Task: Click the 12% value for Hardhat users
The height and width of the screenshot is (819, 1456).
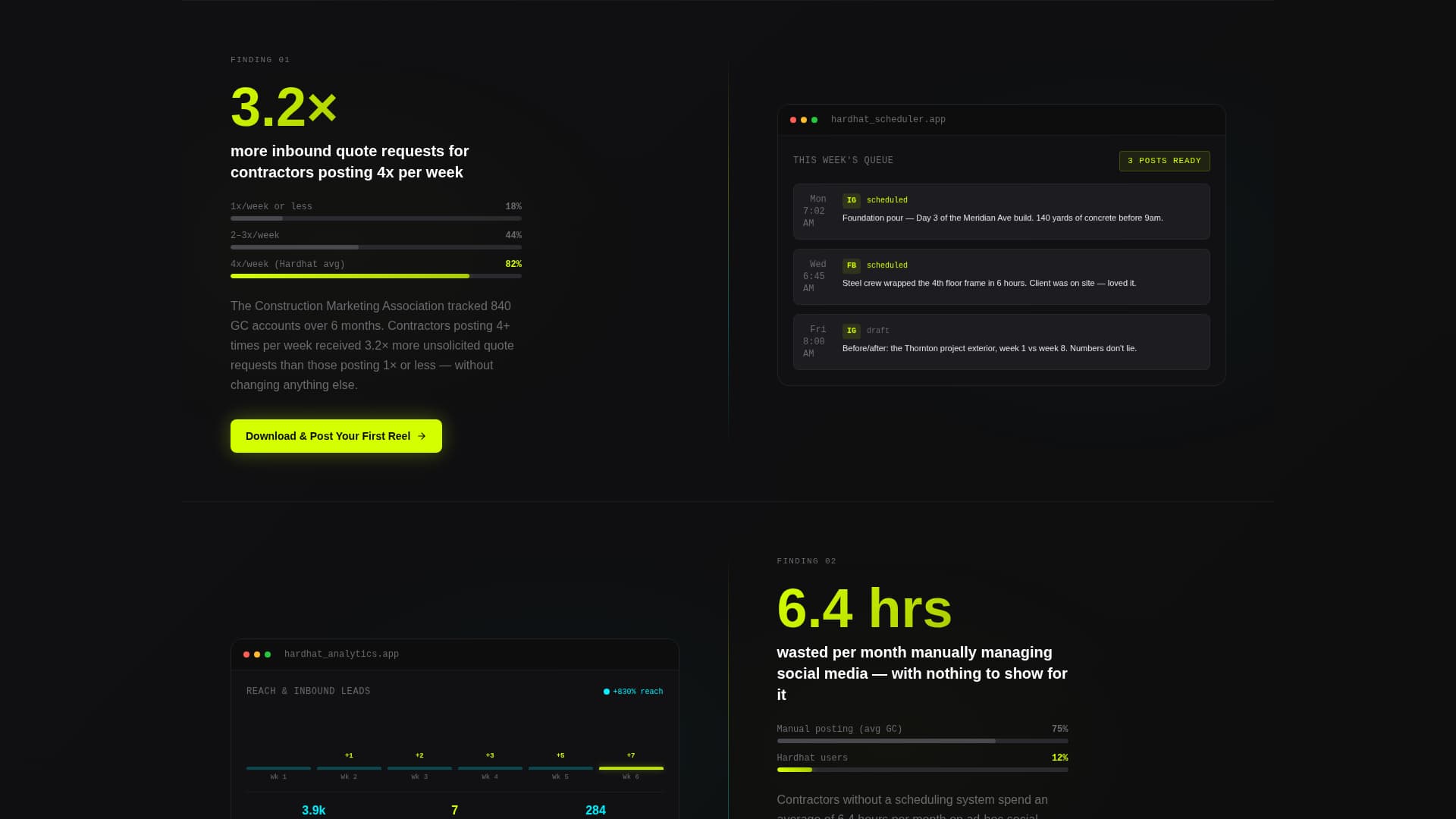Action: tap(1059, 758)
